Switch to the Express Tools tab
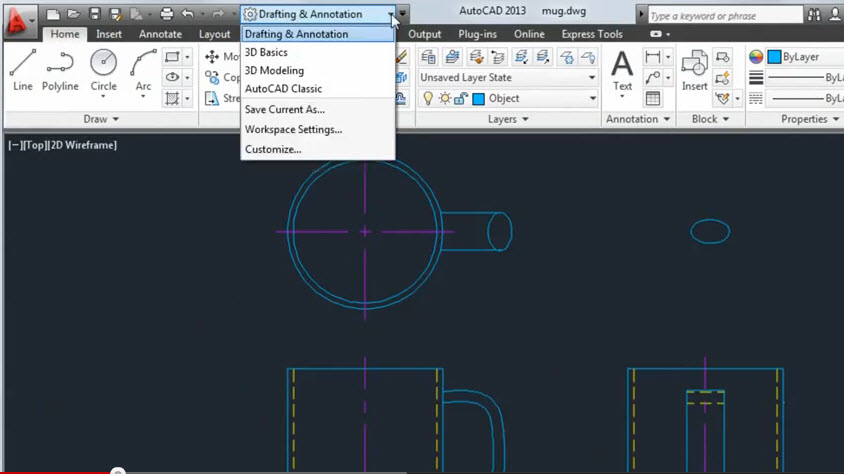Screen dimensions: 844x474 pos(592,34)
